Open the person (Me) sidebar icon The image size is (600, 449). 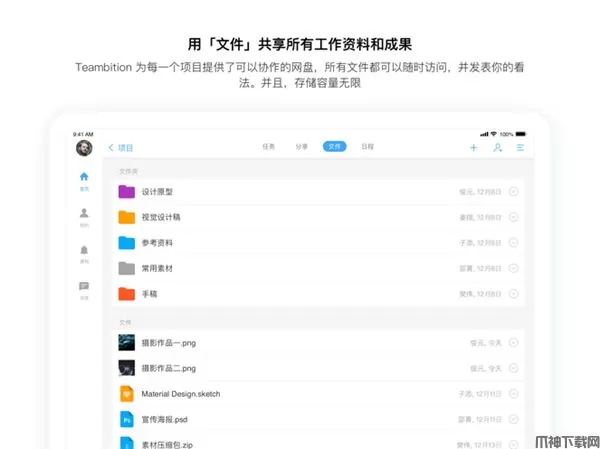84,212
